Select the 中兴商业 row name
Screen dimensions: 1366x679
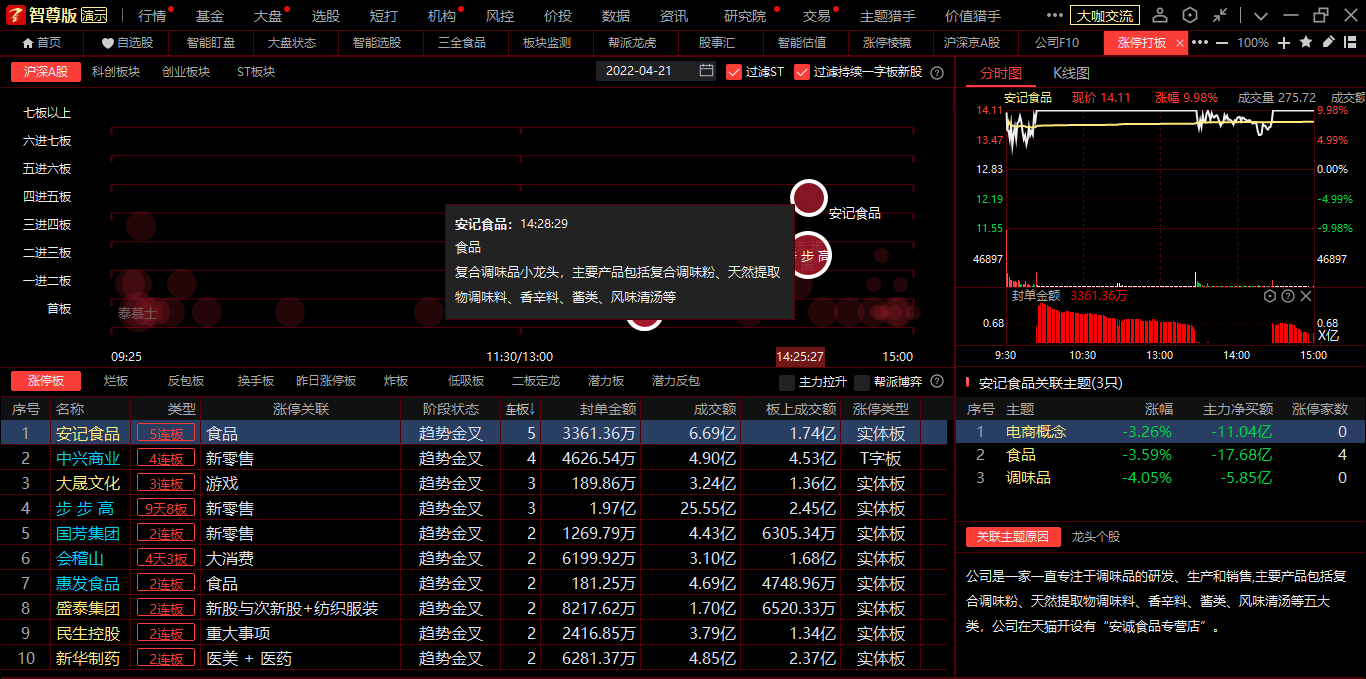pos(88,459)
